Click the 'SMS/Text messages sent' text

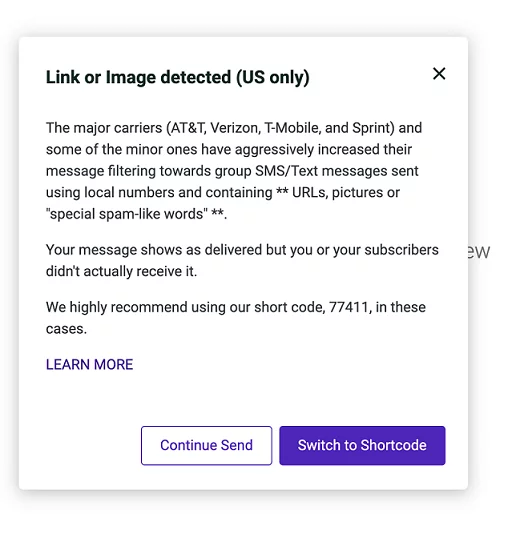[x=336, y=171]
